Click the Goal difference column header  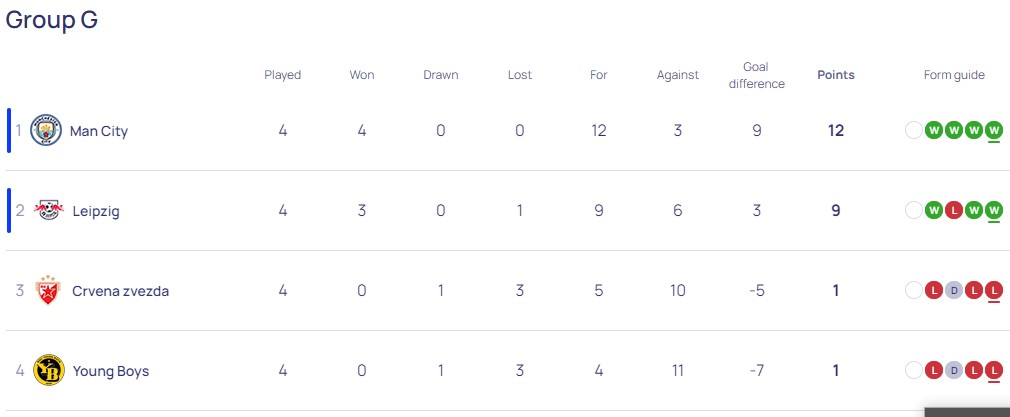coord(757,75)
